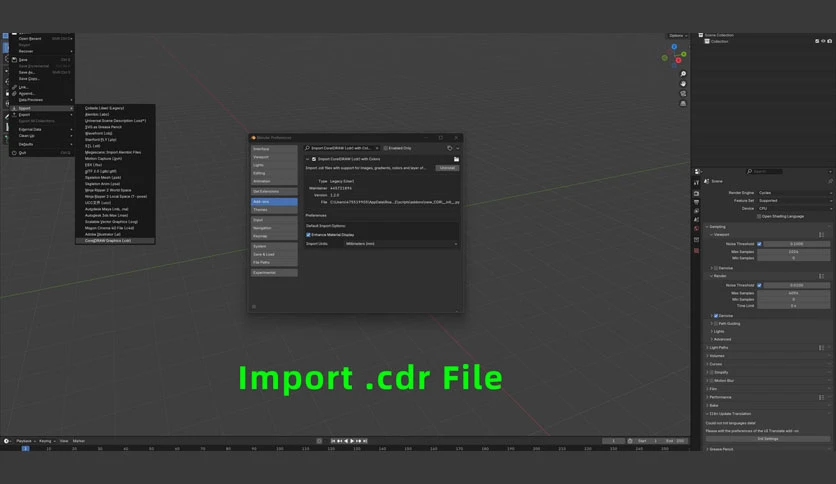Click the refresh icon in Preferences header
The width and height of the screenshot is (836, 484).
click(449, 148)
